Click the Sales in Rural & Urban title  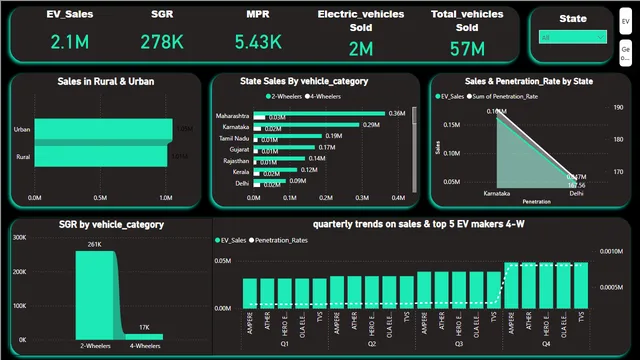[x=106, y=81]
